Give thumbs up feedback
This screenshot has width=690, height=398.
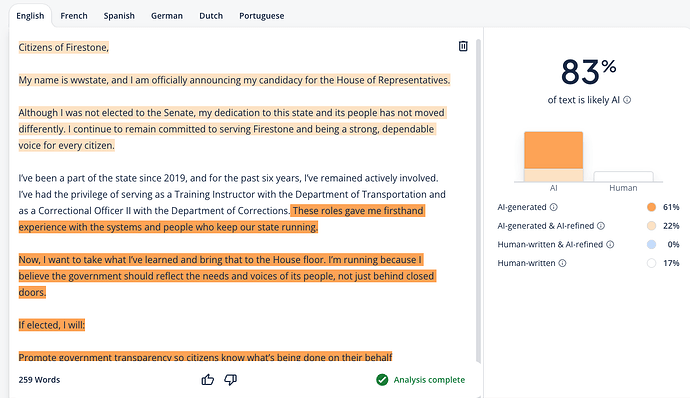pyautogui.click(x=208, y=380)
